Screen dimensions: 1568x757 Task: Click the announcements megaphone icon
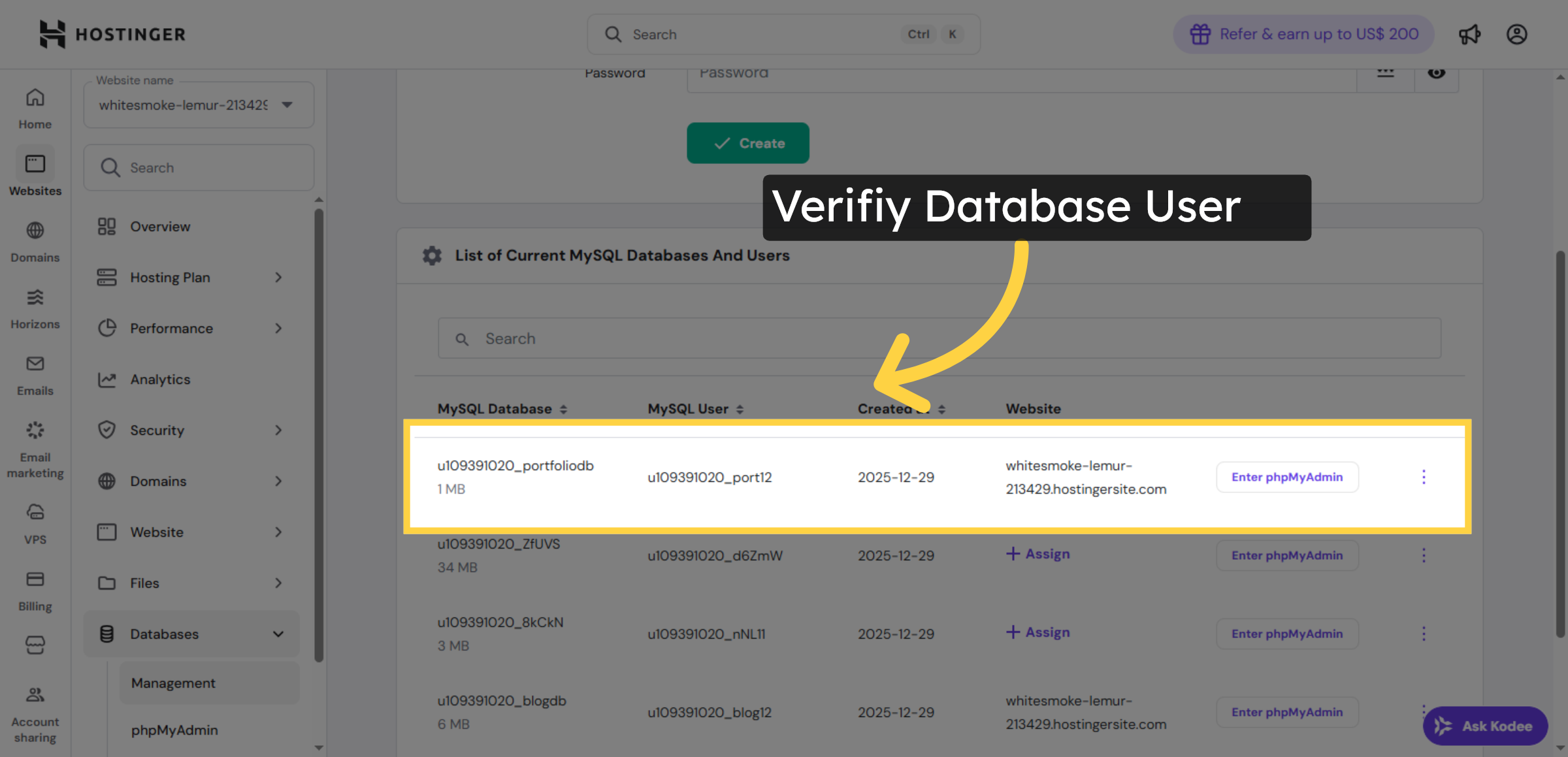[1470, 34]
